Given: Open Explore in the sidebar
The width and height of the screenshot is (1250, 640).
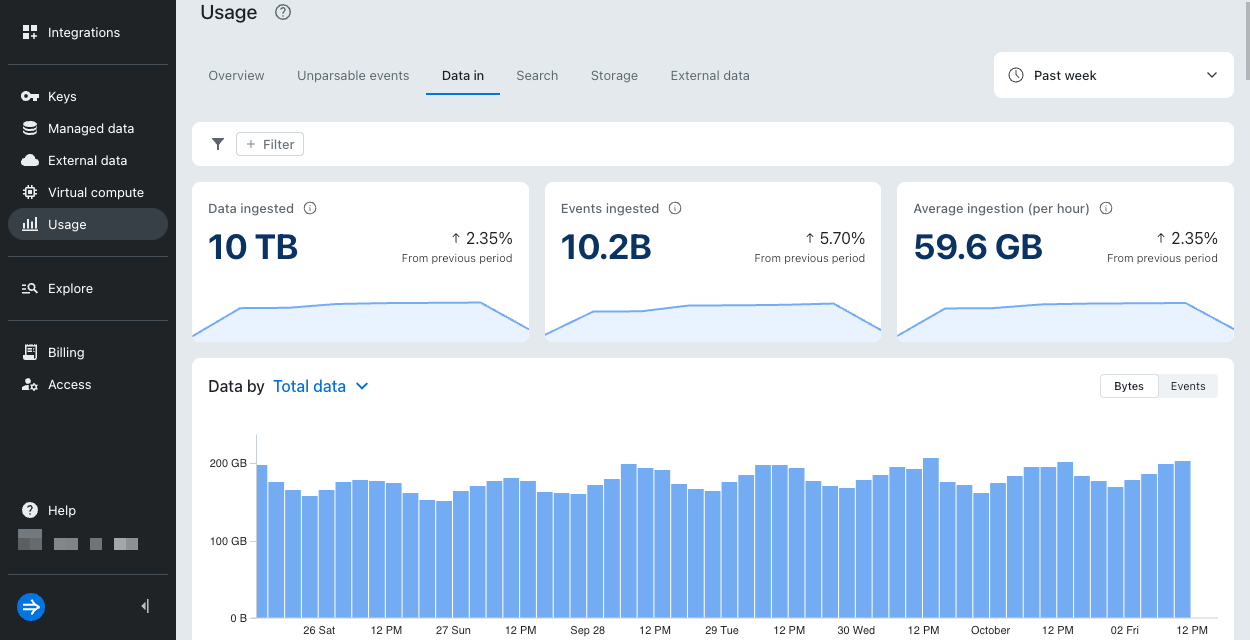Looking at the screenshot, I should coord(88,288).
